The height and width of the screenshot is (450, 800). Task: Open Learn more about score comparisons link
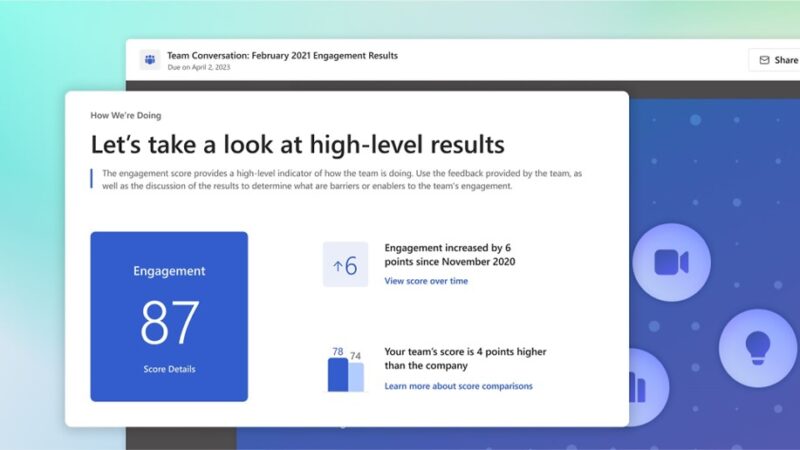(x=458, y=386)
